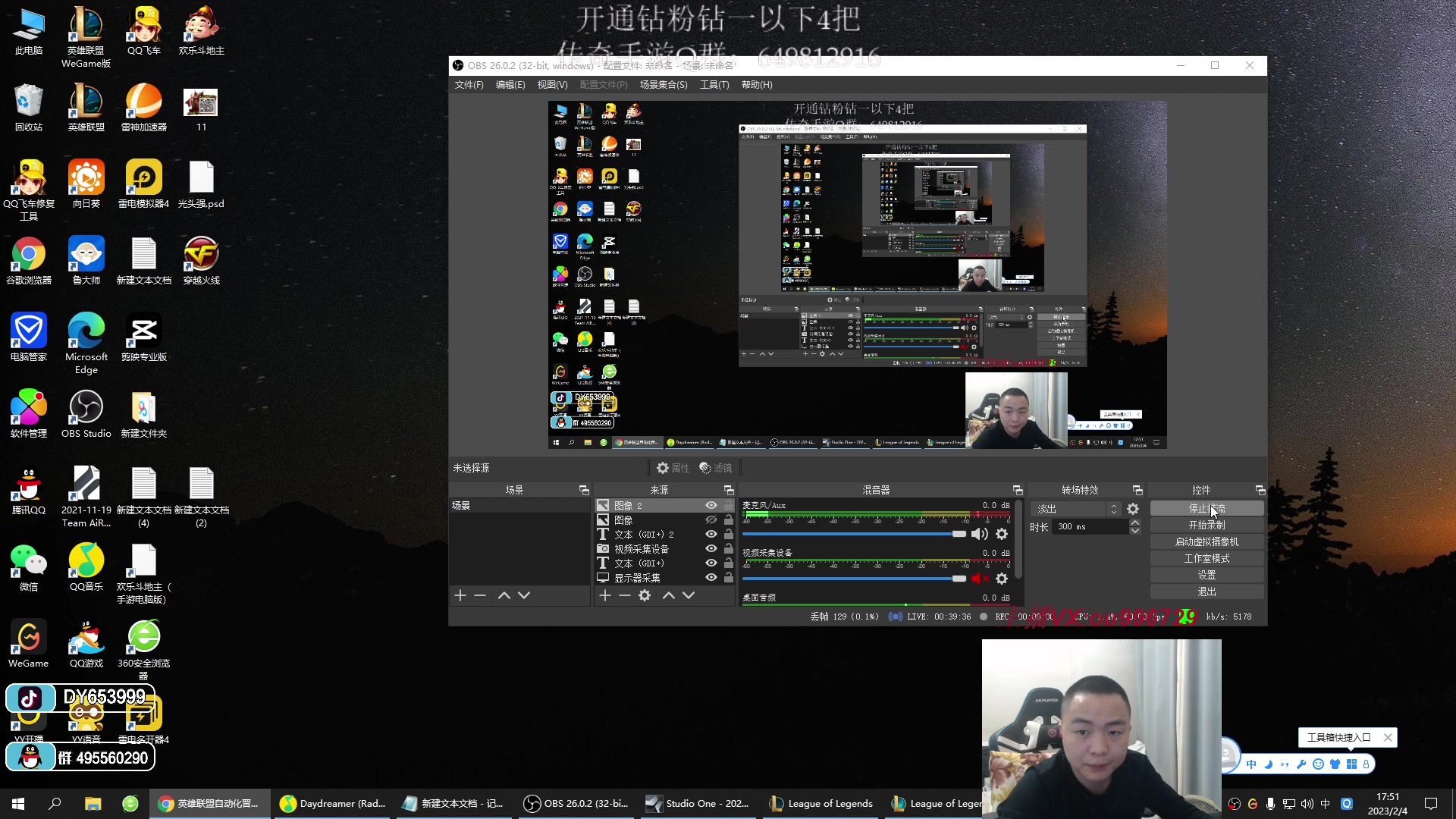Viewport: 1456px width, 819px height.
Task: Increase 时长 duration with up arrow
Action: pos(1135,522)
